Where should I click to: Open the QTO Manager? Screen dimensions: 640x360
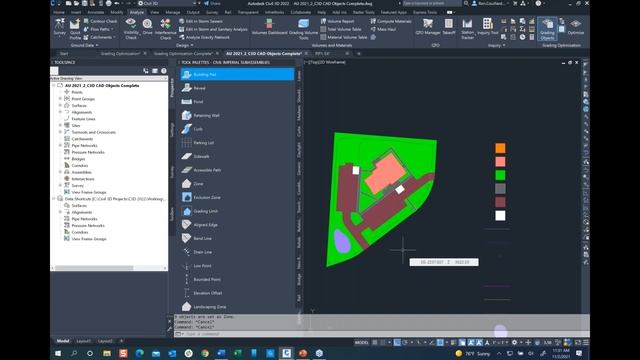click(x=428, y=27)
